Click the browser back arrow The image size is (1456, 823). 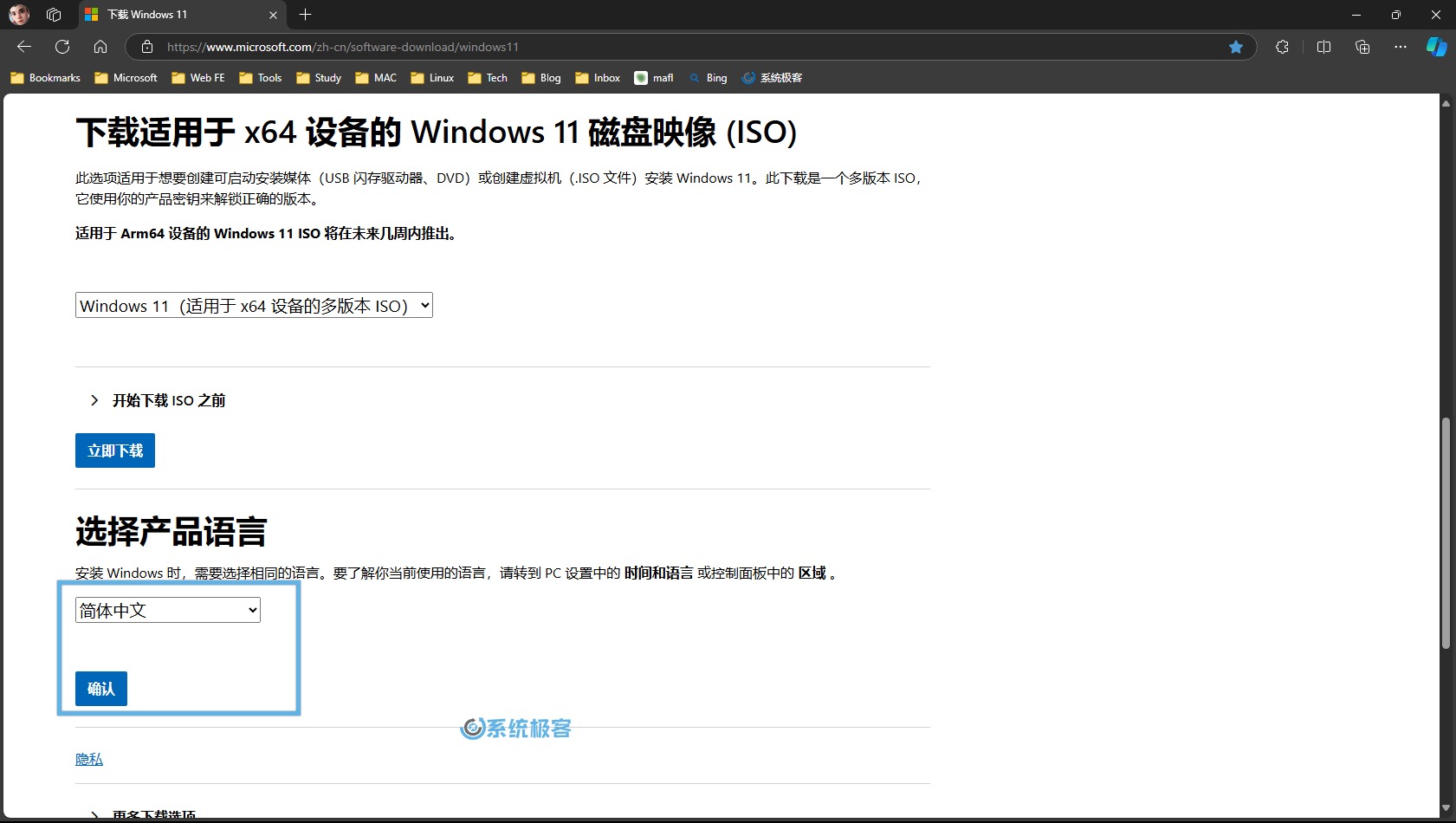point(24,47)
